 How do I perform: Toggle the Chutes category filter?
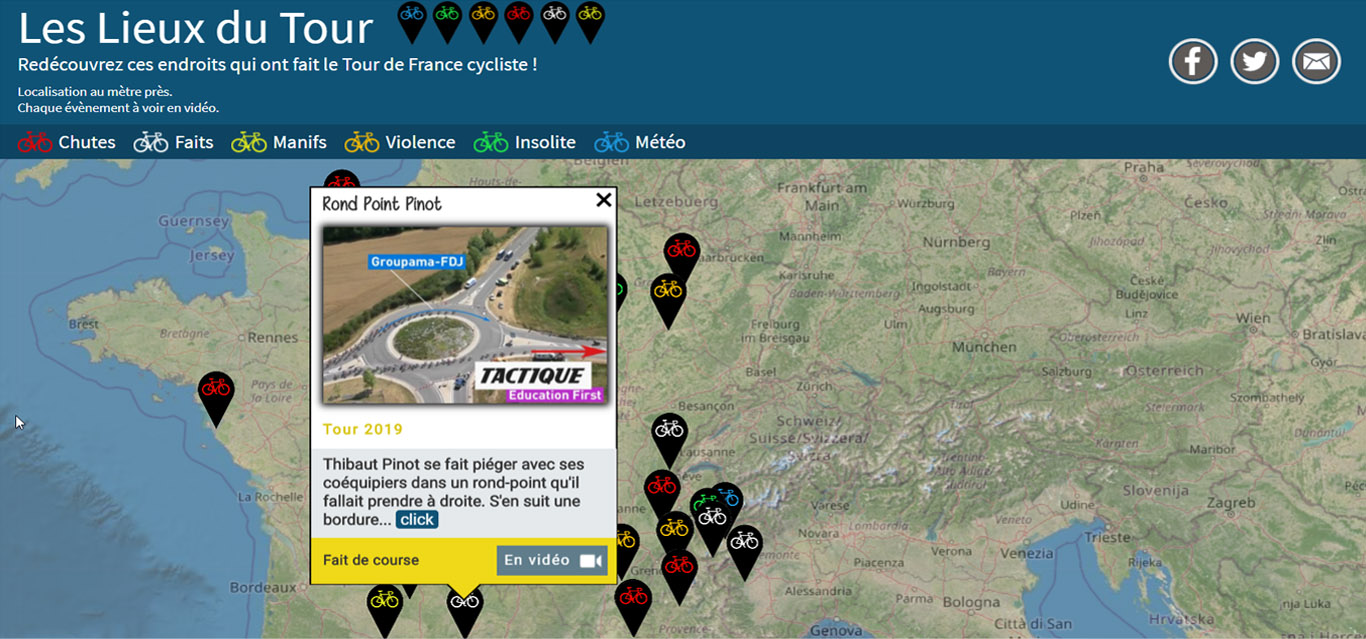click(67, 143)
